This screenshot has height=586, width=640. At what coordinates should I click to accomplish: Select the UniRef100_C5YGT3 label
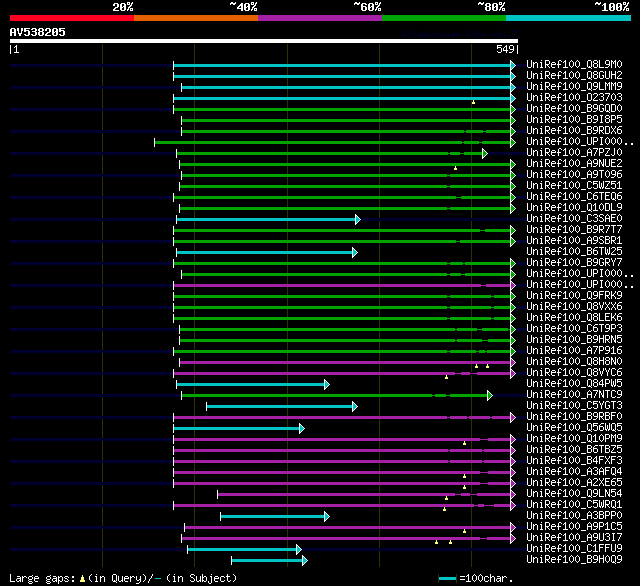coord(574,406)
